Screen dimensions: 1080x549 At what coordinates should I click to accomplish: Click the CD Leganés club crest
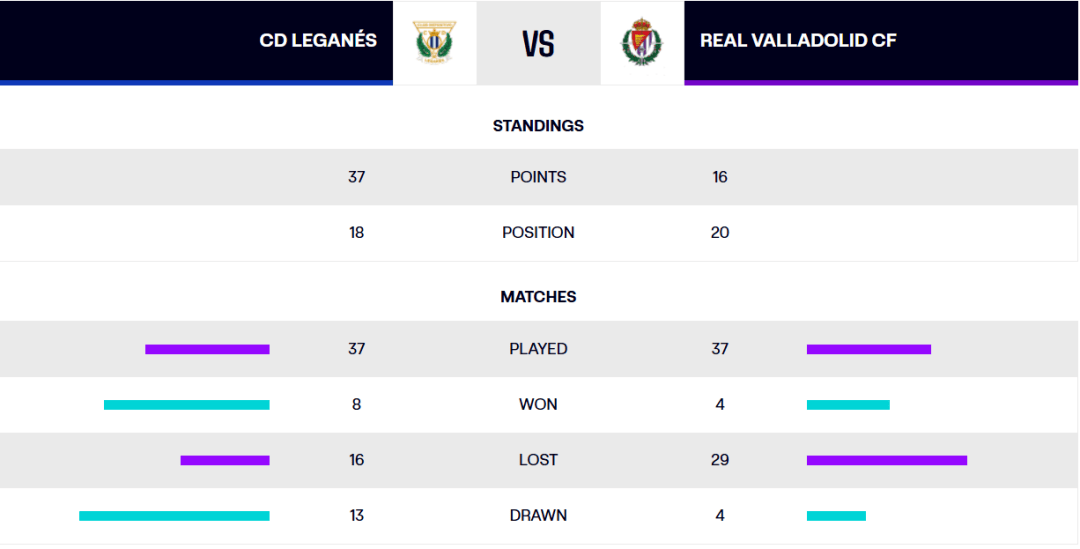point(434,43)
